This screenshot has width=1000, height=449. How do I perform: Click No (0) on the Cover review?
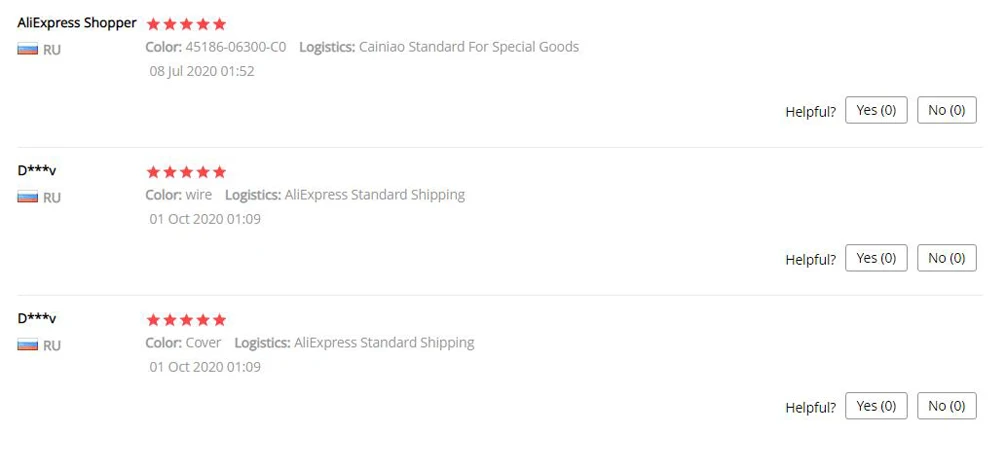pyautogui.click(x=946, y=406)
